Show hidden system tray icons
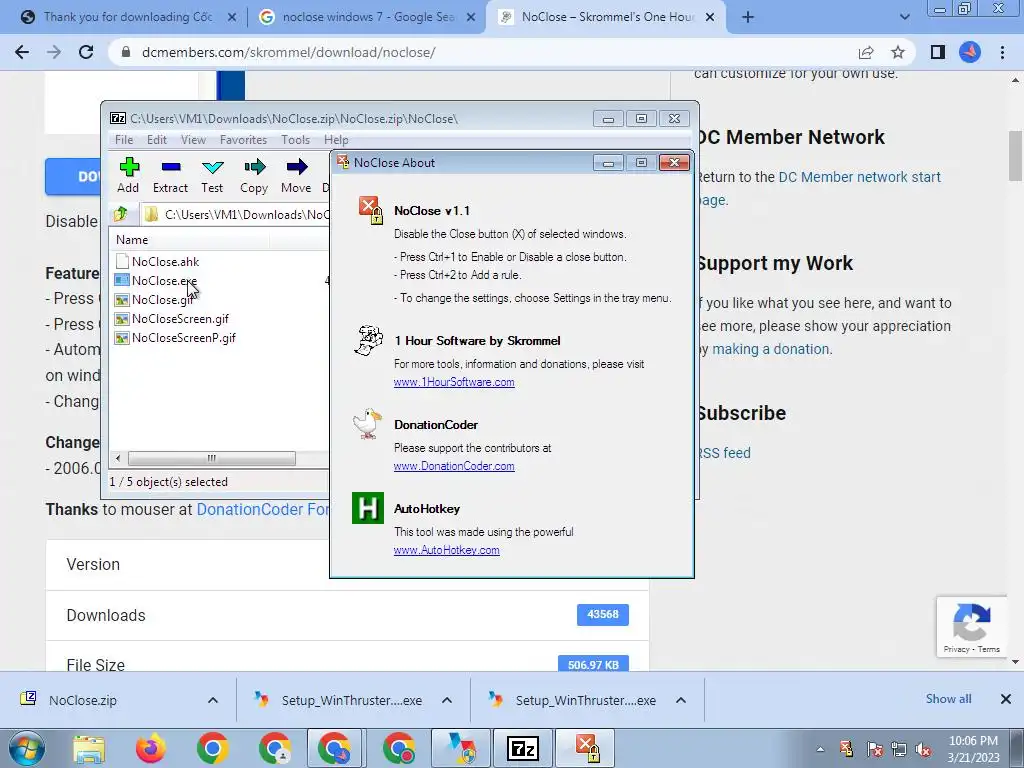This screenshot has height=768, width=1024. [820, 750]
